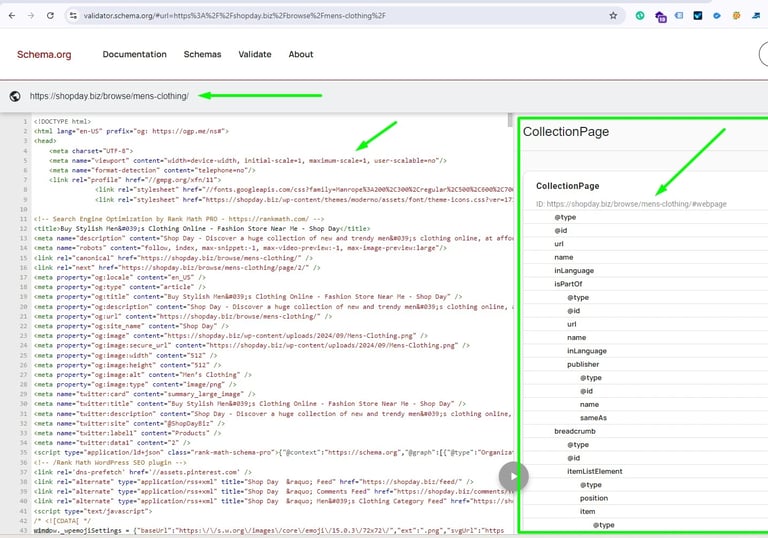This screenshot has height=538, width=768.
Task: Click the dns-prefetch assets.pinterest.com code line
Action: pos(143,472)
